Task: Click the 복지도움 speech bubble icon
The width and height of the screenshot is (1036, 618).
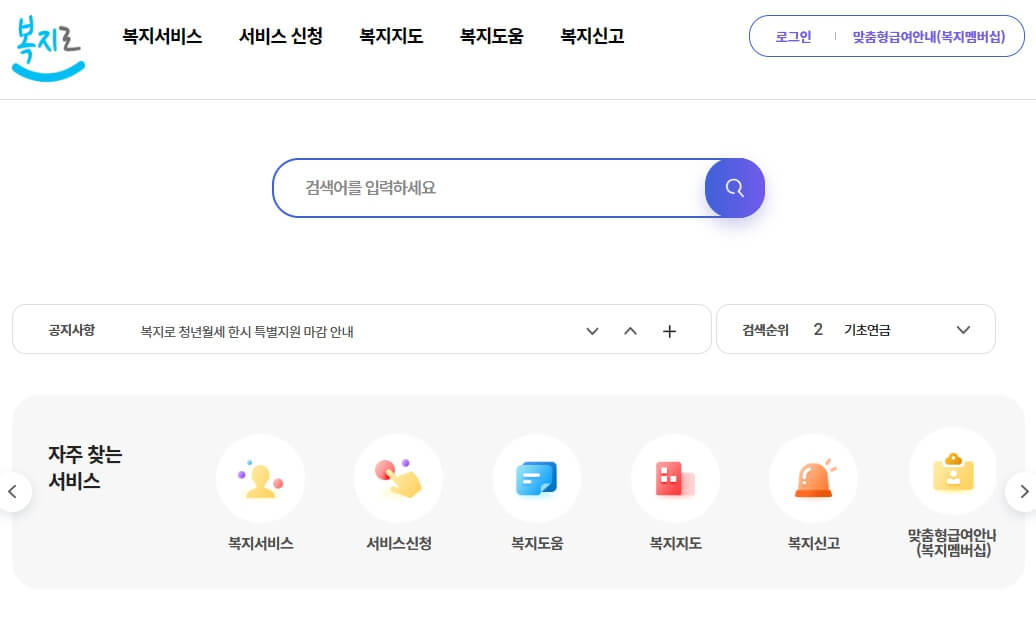Action: coord(537,478)
